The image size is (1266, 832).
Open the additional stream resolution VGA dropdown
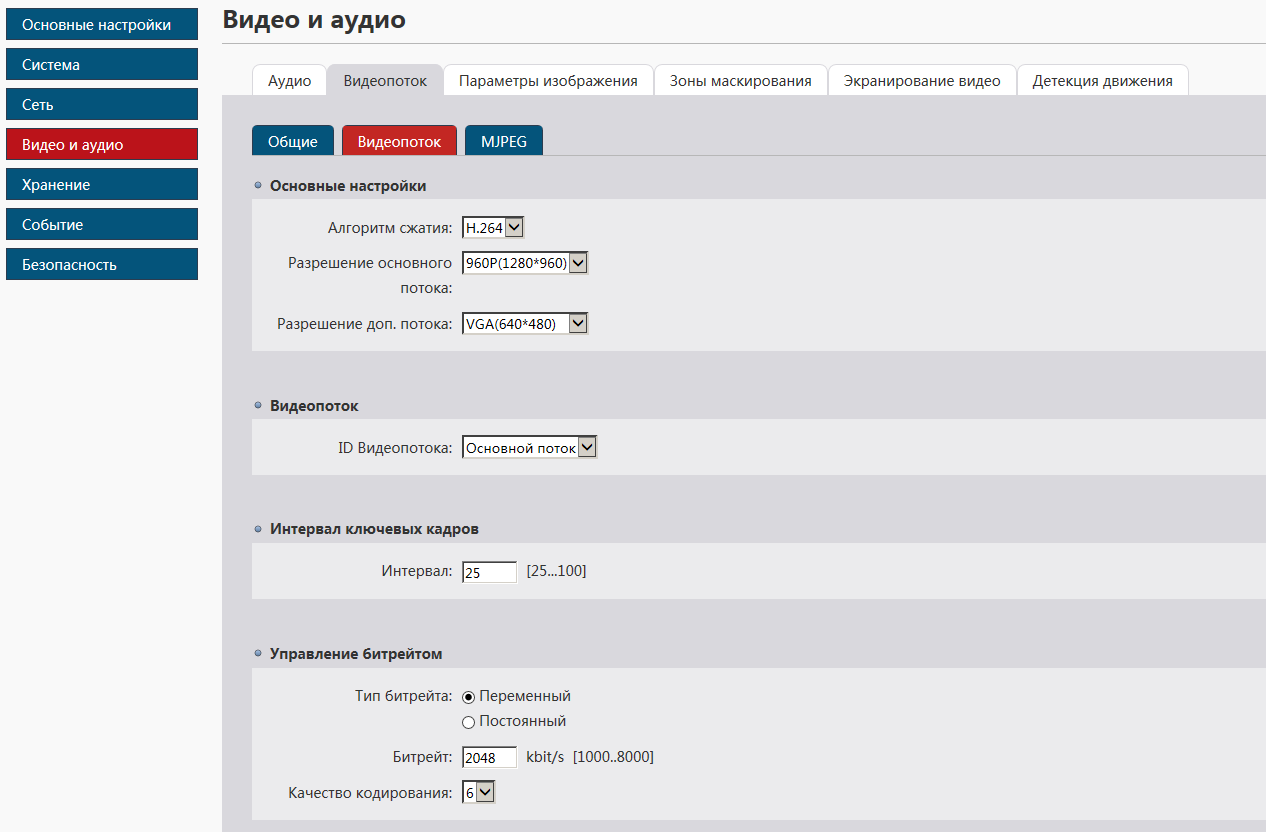(525, 324)
